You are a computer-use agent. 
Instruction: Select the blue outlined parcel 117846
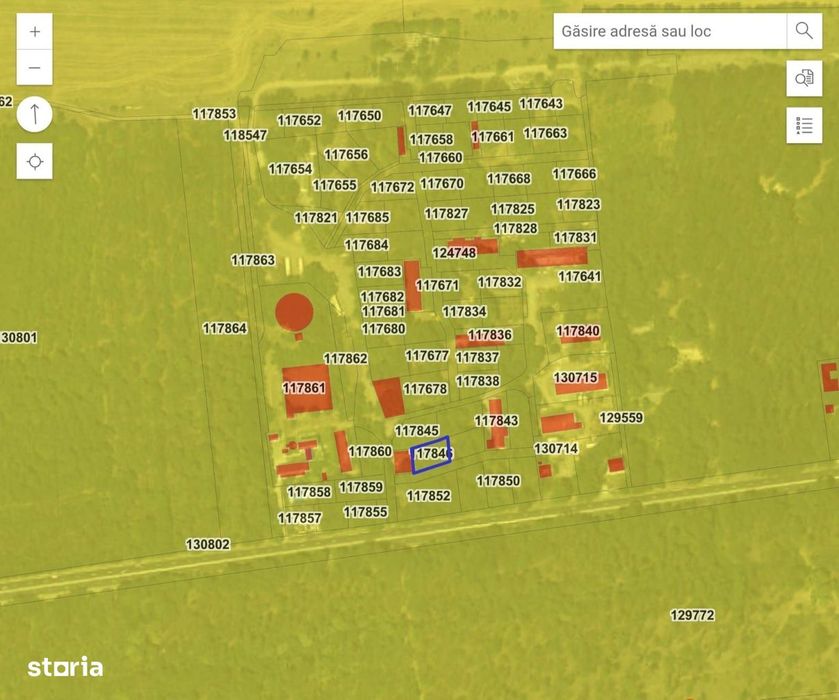pos(431,455)
